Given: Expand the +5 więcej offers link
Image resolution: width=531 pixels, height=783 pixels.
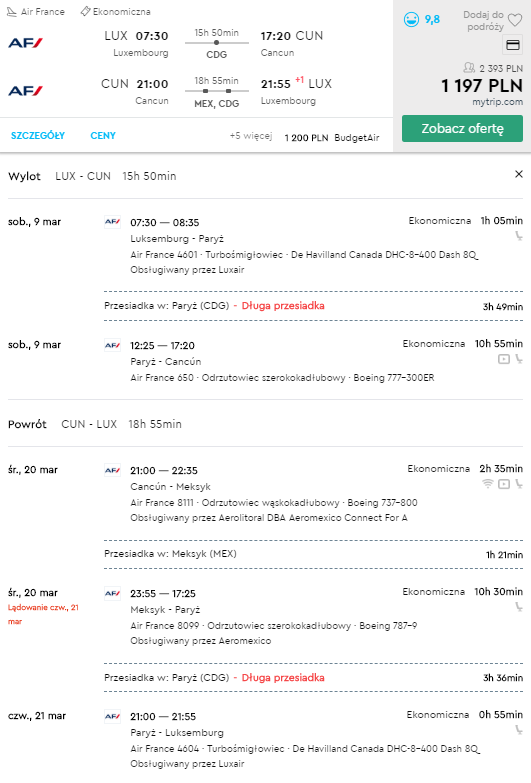Looking at the screenshot, I should pyautogui.click(x=251, y=136).
